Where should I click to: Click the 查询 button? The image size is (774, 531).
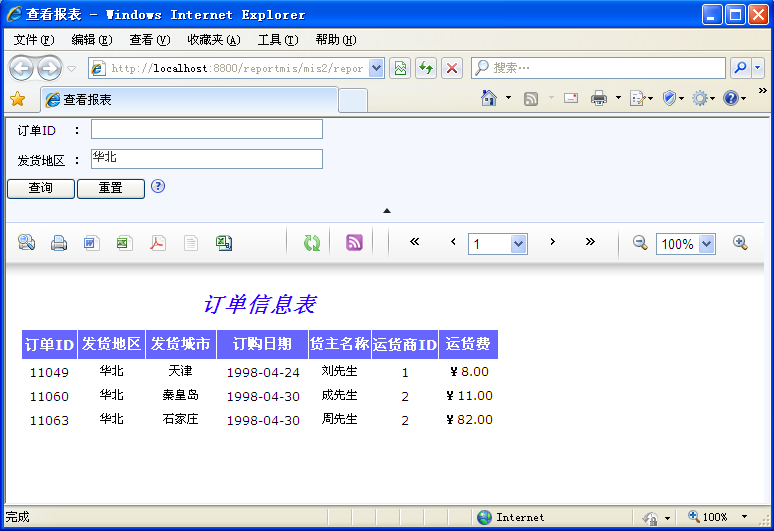tap(41, 189)
